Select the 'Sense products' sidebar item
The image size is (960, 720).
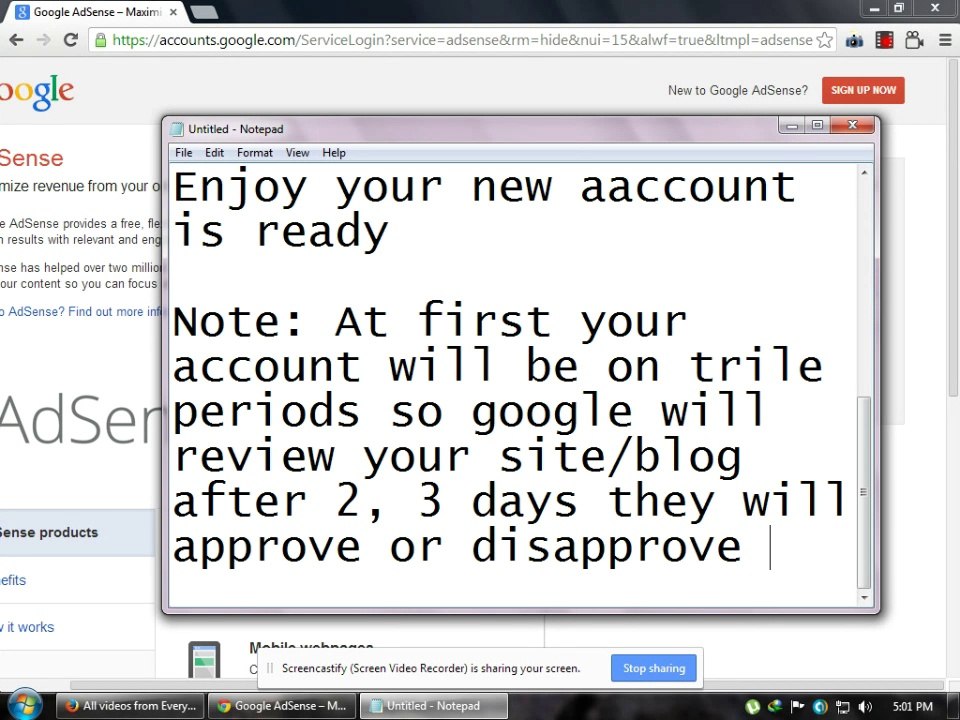[49, 532]
